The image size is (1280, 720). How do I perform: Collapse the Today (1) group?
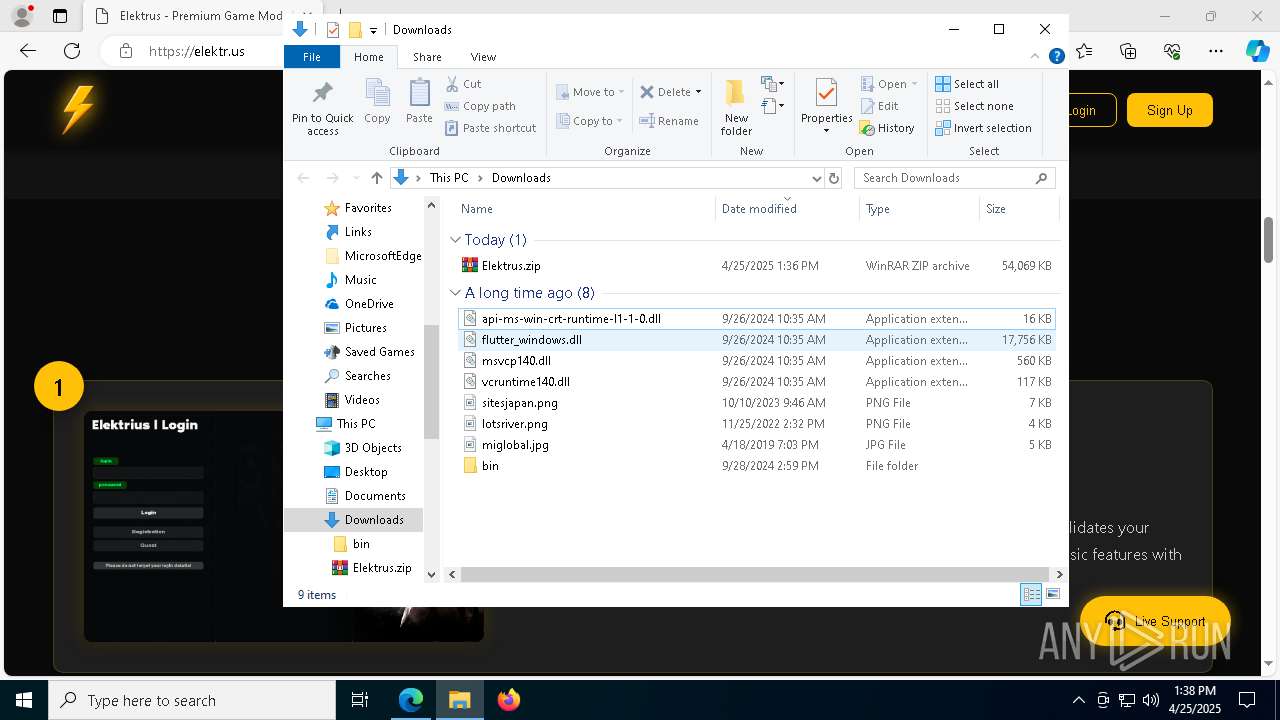[455, 240]
